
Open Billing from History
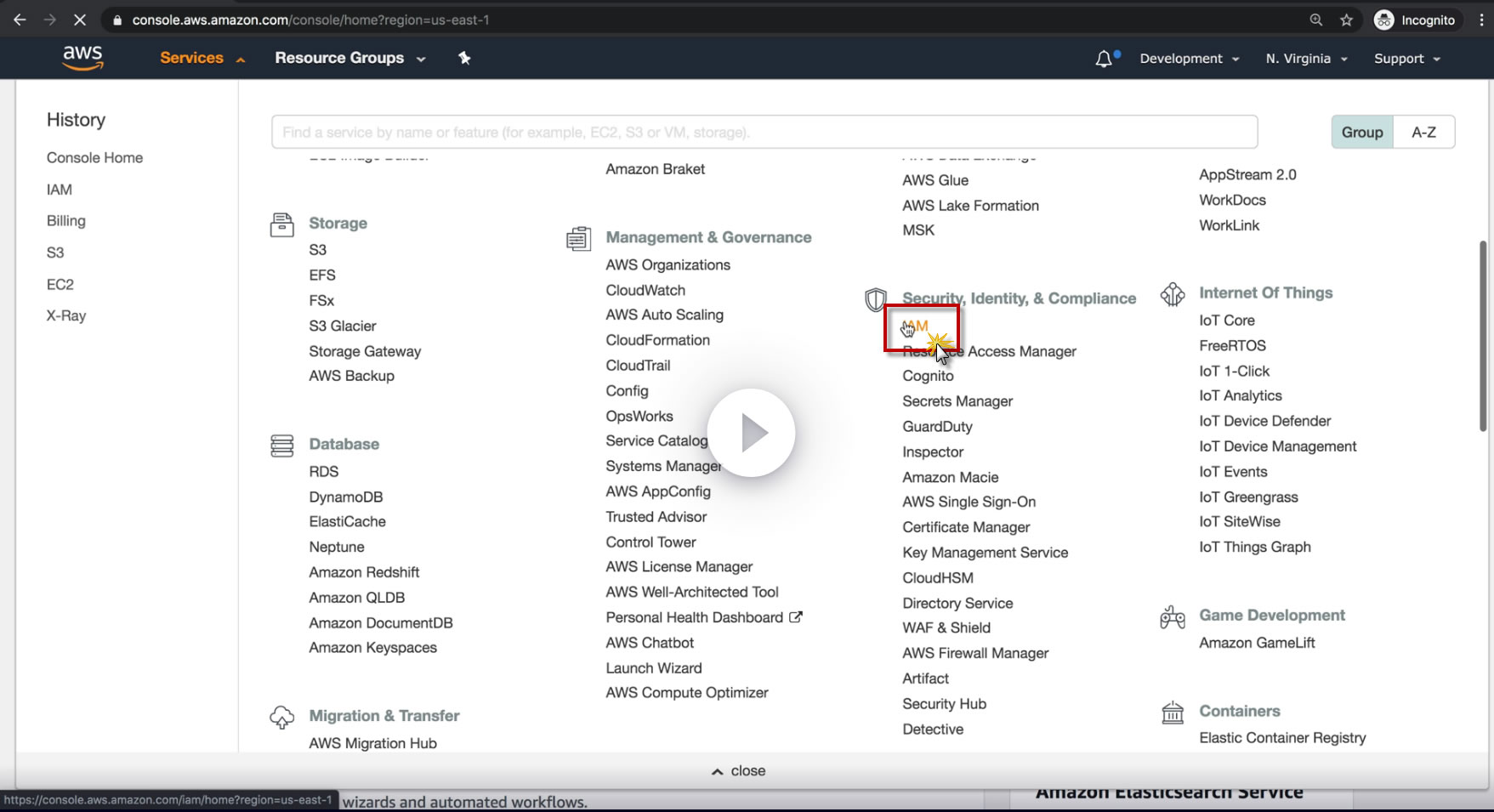[66, 221]
